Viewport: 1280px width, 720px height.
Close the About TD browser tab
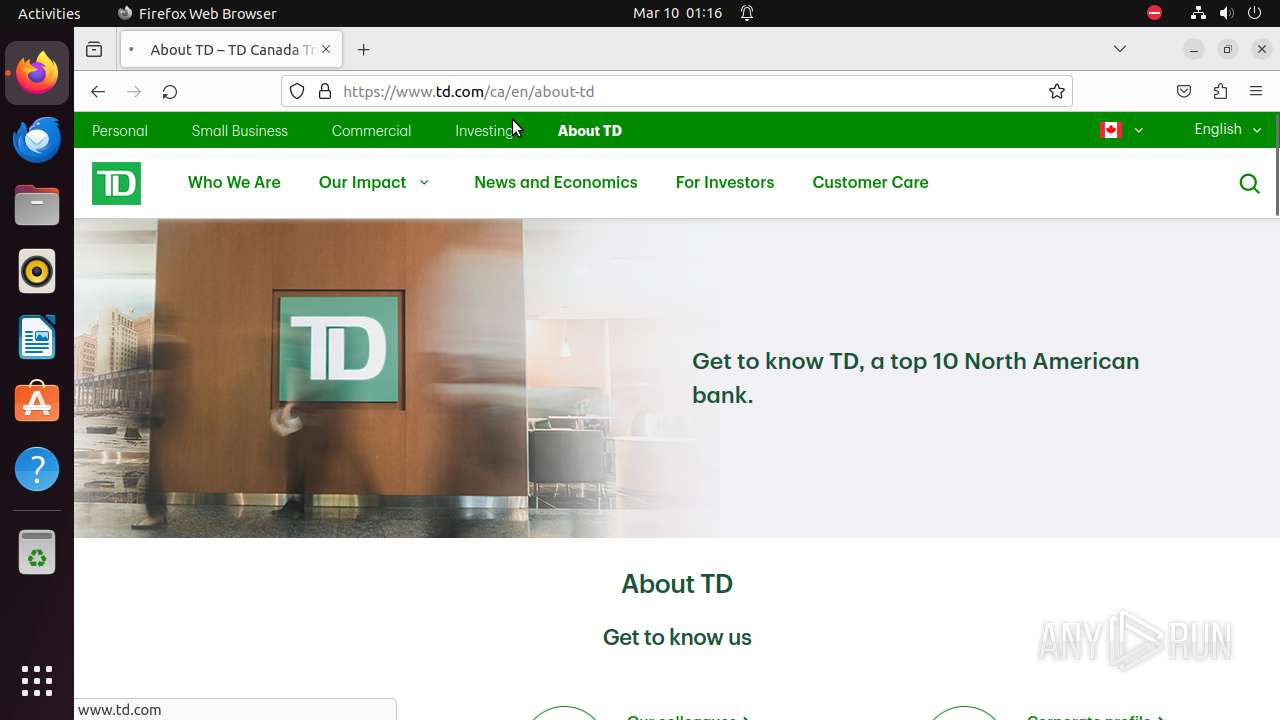click(326, 49)
